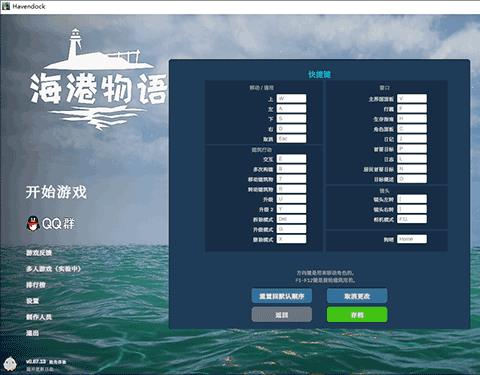Show 制作人员 credits
Image resolution: width=480 pixels, height=375 pixels.
click(x=39, y=317)
